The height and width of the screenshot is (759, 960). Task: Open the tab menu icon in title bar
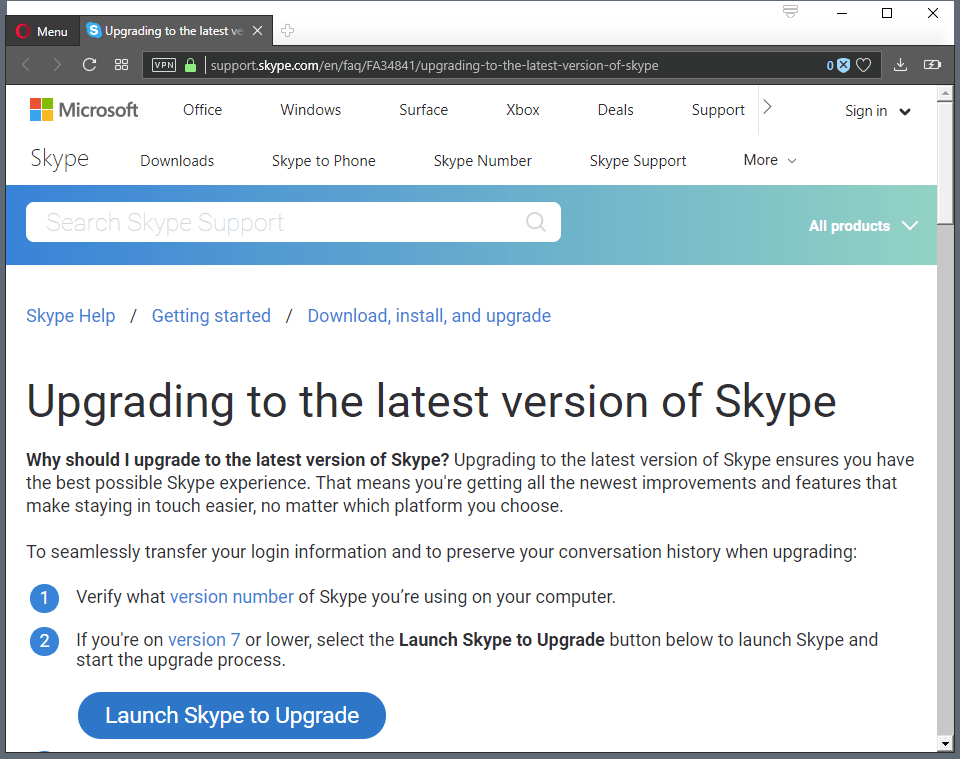(x=790, y=12)
